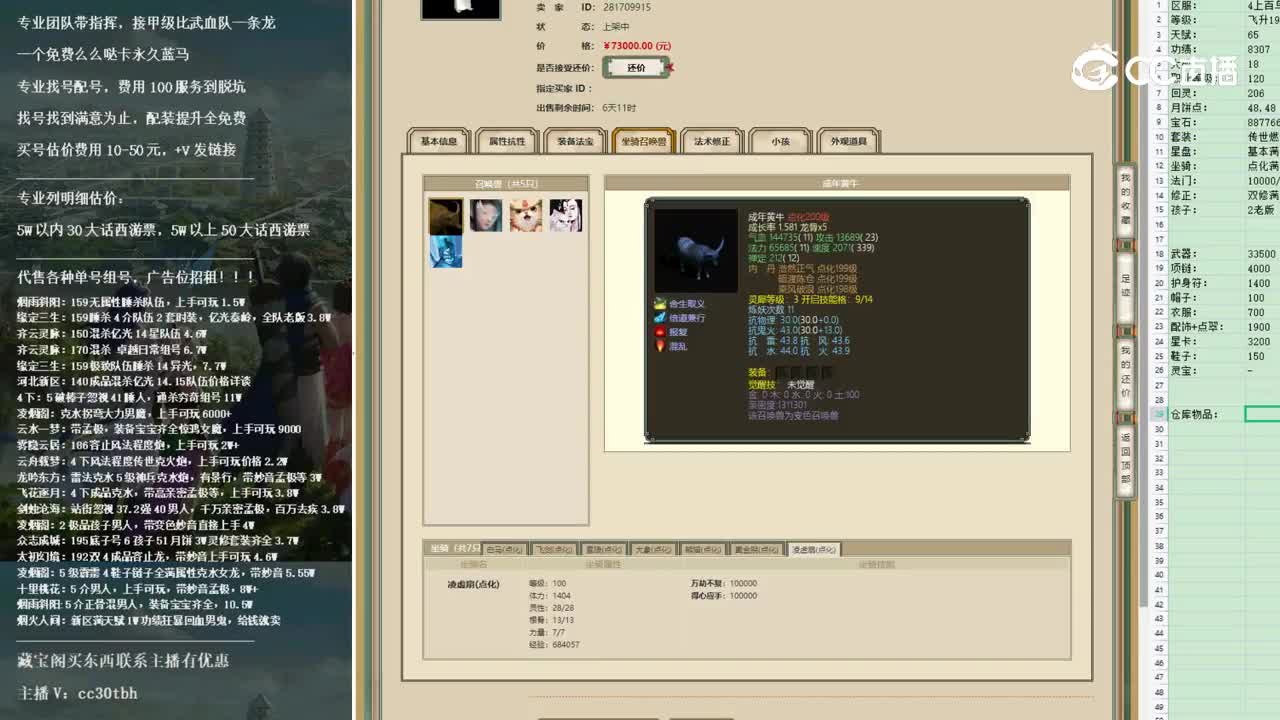The image size is (1280, 720).
Task: Switch to the 法术修正 tab
Action: pyautogui.click(x=714, y=140)
